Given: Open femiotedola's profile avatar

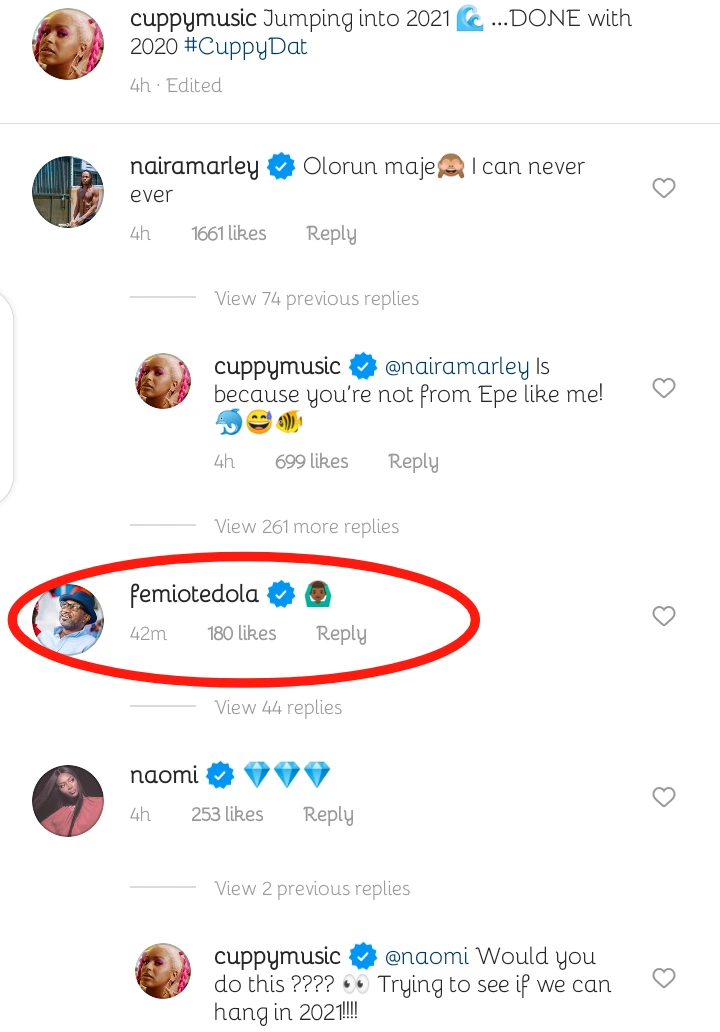Looking at the screenshot, I should [69, 620].
